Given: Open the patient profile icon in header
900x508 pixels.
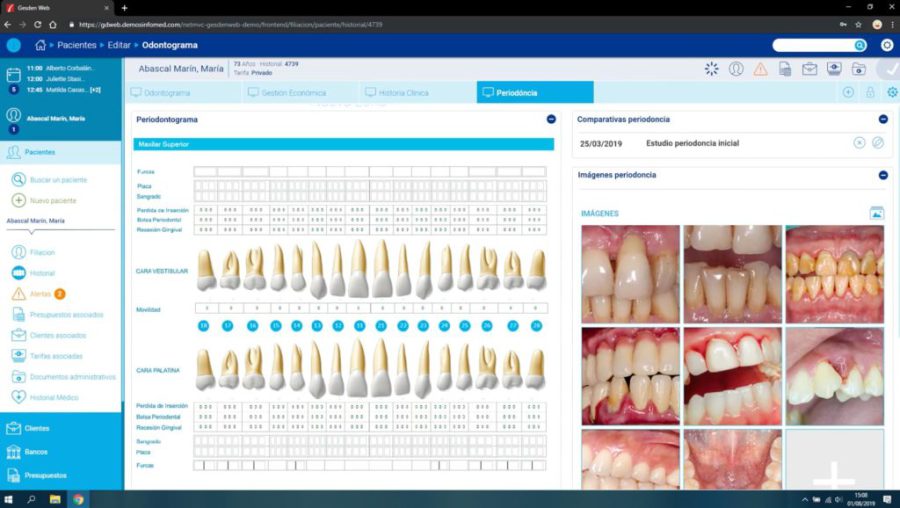Looking at the screenshot, I should point(736,69).
